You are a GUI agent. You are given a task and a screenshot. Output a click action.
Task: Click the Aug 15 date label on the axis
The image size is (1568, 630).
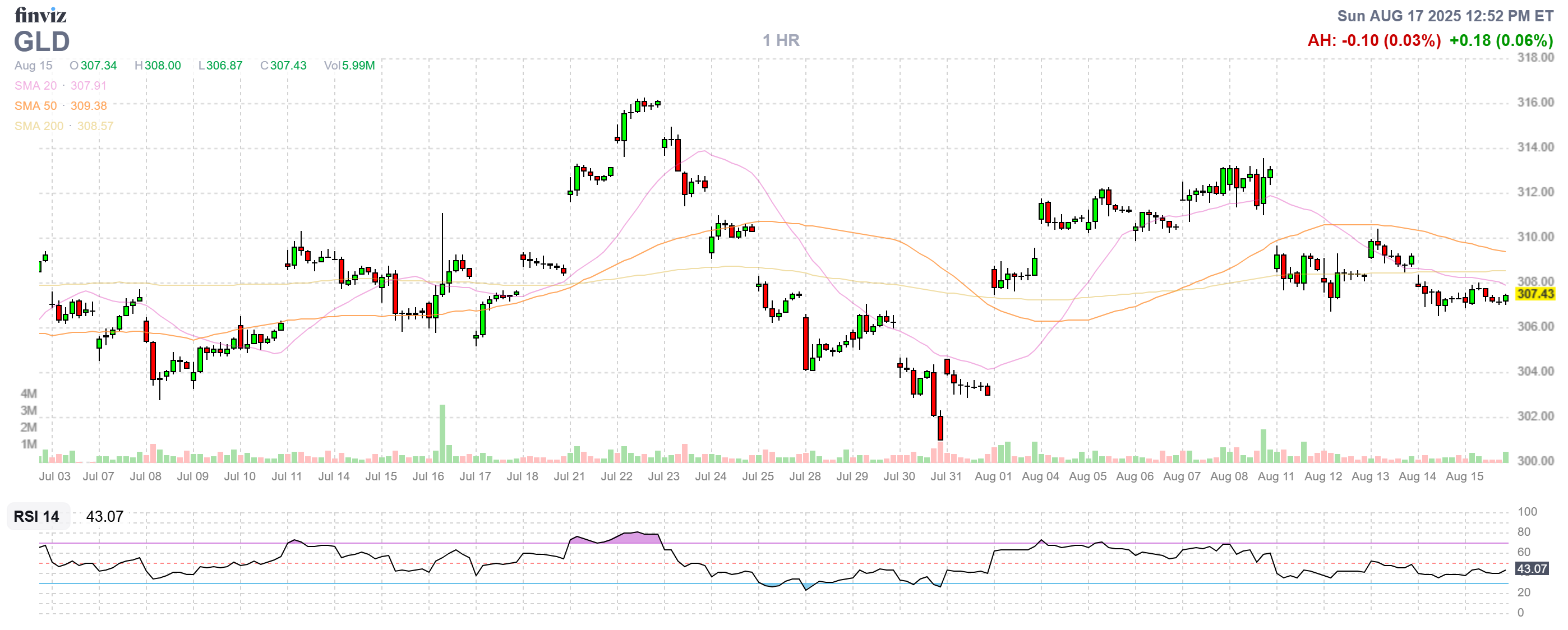pos(1464,476)
